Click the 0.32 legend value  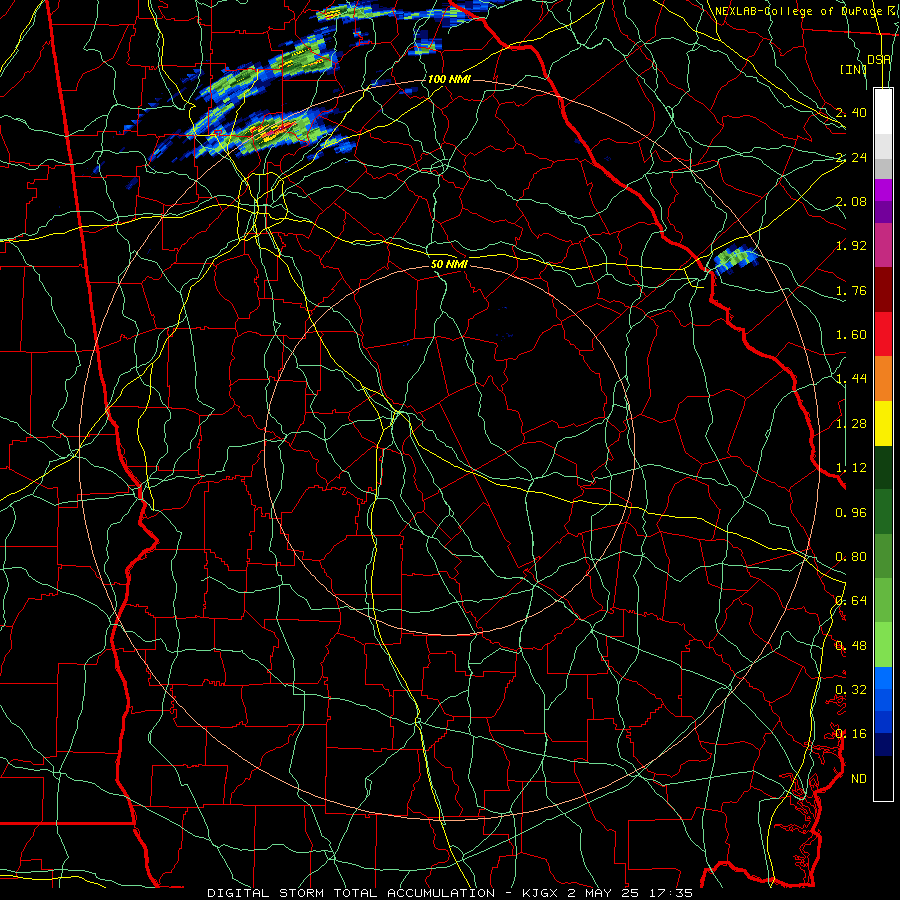tap(851, 690)
